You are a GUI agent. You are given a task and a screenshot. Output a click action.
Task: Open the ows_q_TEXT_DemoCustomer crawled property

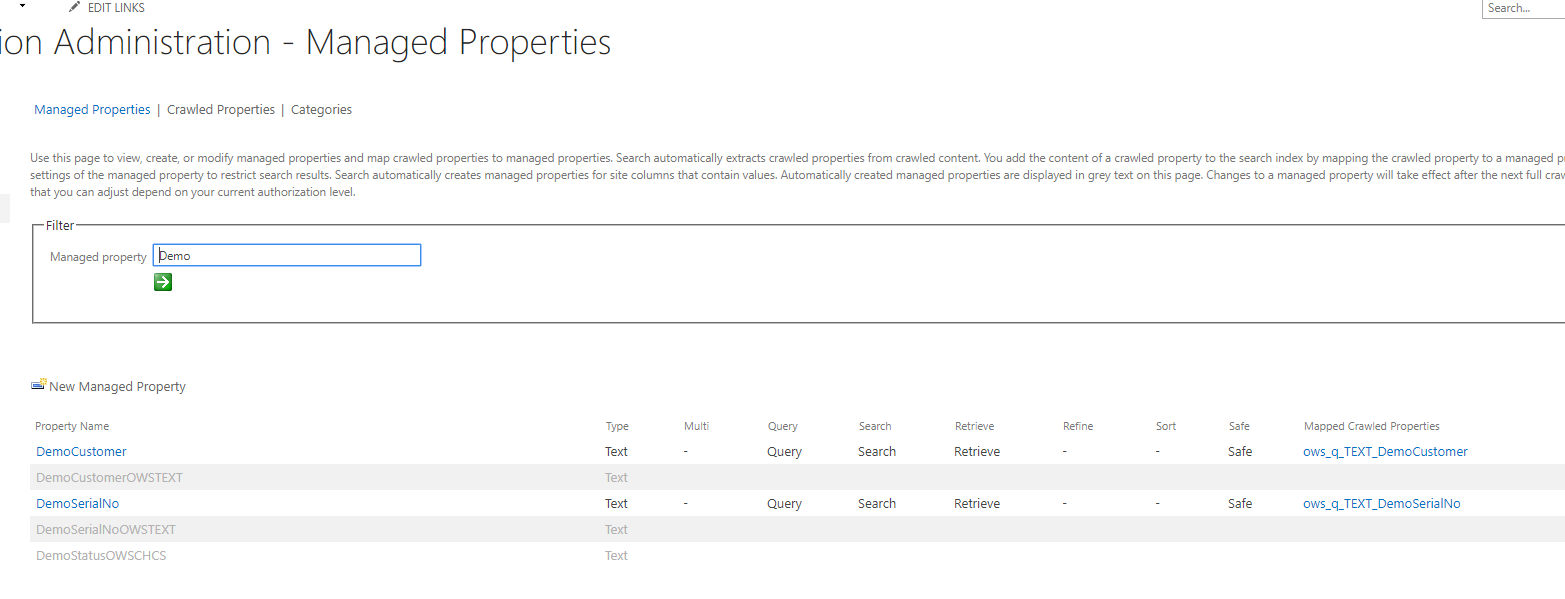1385,451
